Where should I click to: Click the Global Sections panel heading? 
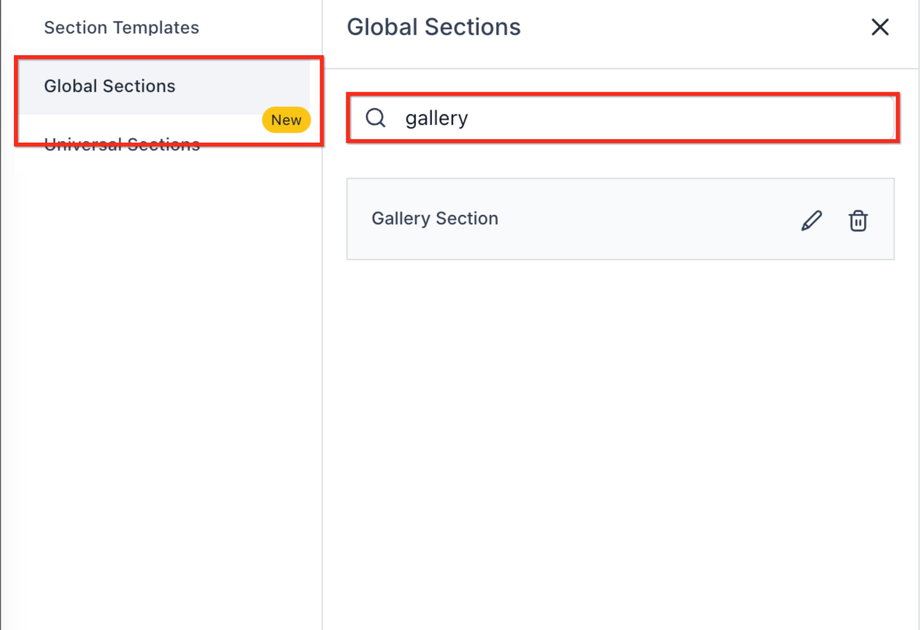point(434,27)
